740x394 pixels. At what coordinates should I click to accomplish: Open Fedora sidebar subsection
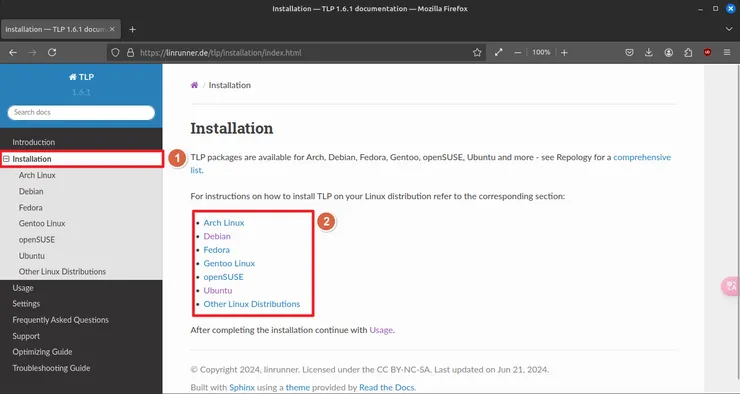coord(31,208)
